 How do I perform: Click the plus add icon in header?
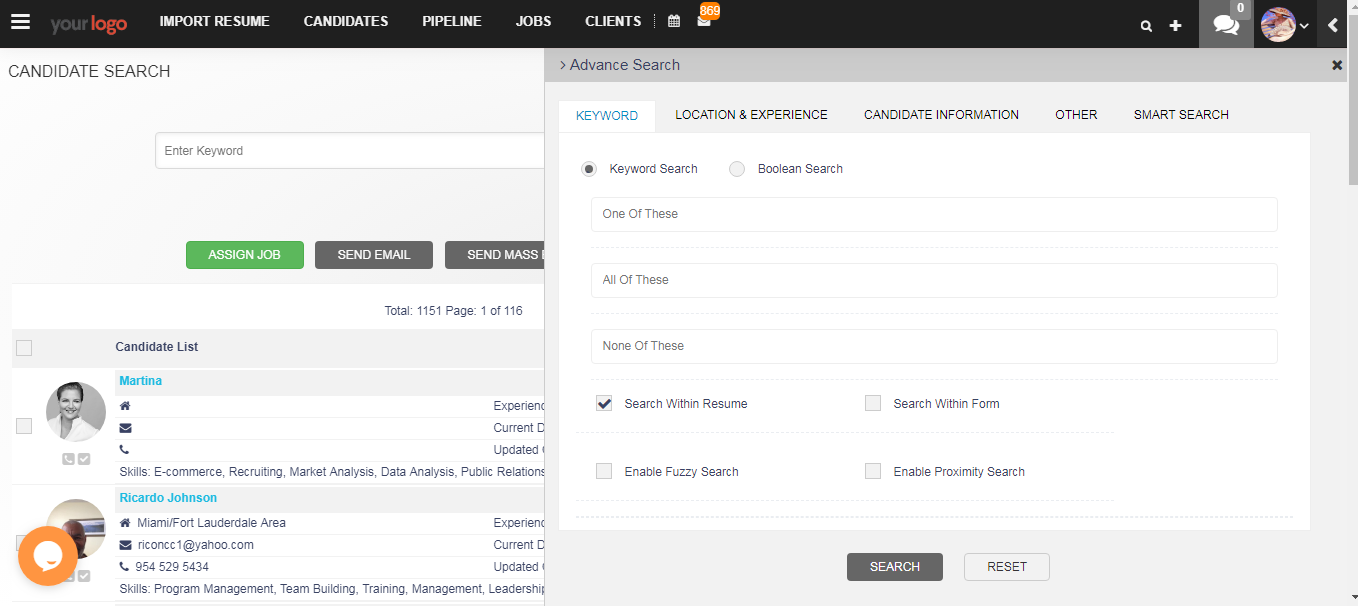tap(1175, 25)
